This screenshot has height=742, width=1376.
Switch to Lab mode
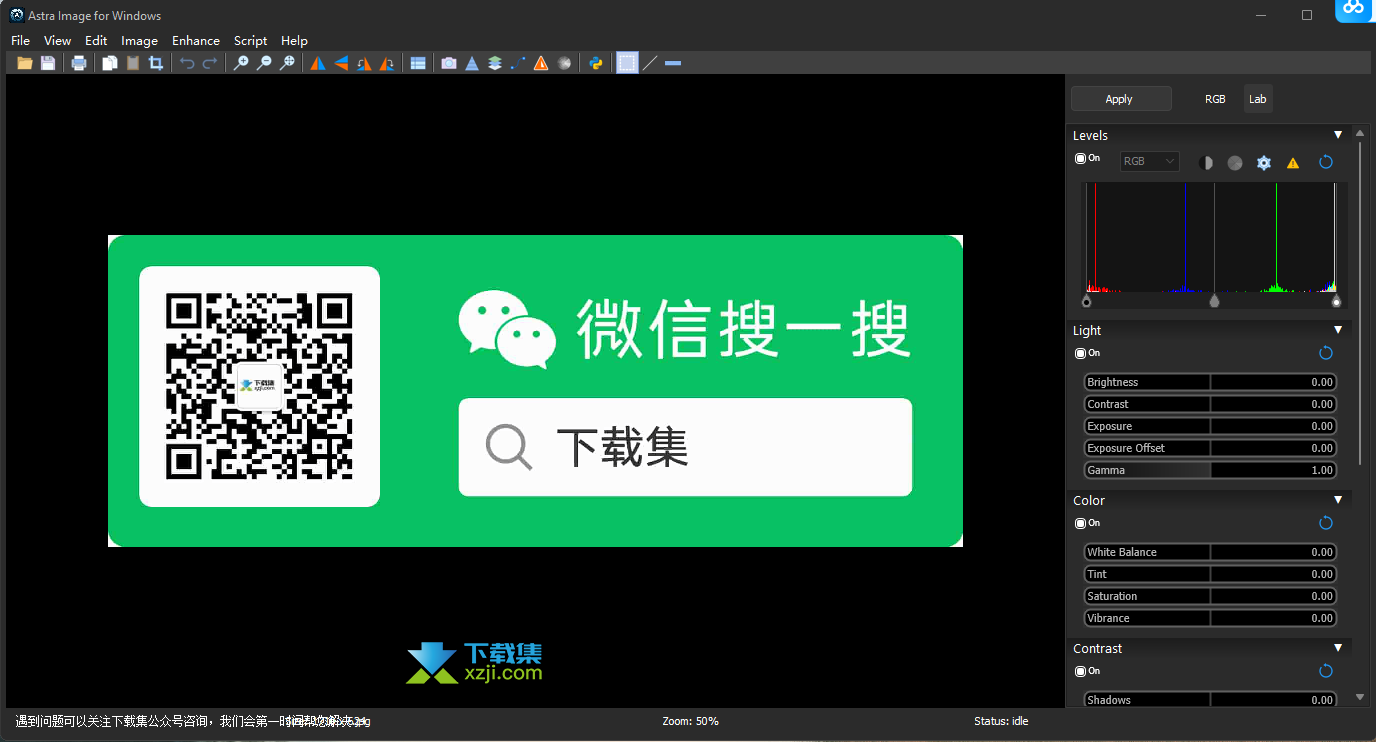pyautogui.click(x=1258, y=99)
